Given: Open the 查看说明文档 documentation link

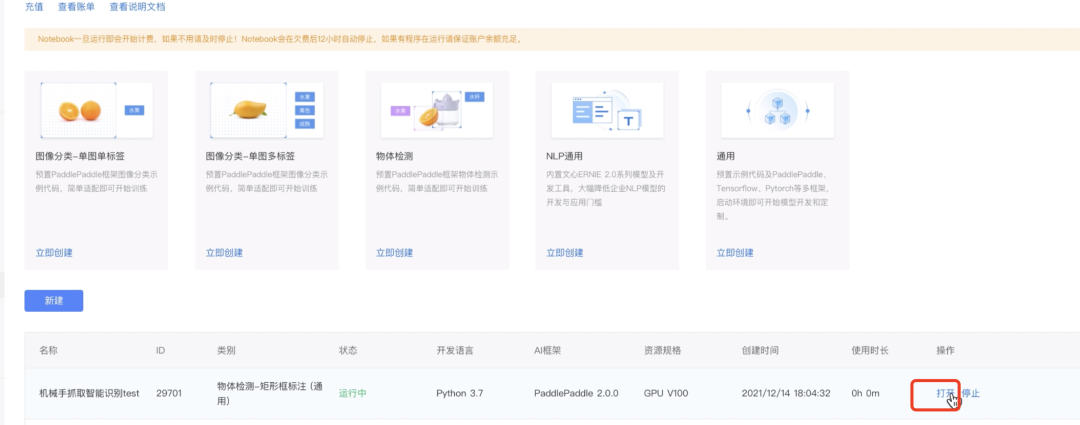Looking at the screenshot, I should pyautogui.click(x=137, y=8).
